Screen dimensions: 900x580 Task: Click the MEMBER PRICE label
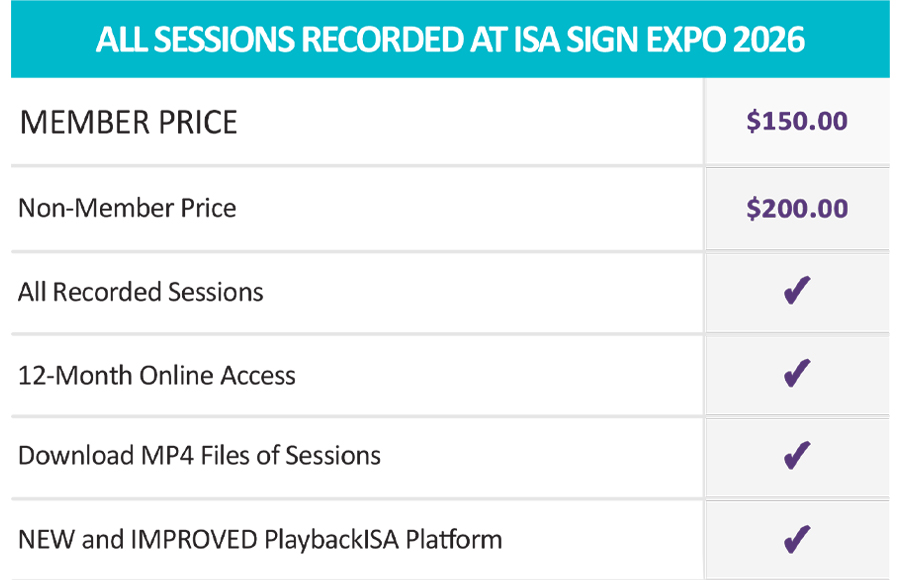129,123
